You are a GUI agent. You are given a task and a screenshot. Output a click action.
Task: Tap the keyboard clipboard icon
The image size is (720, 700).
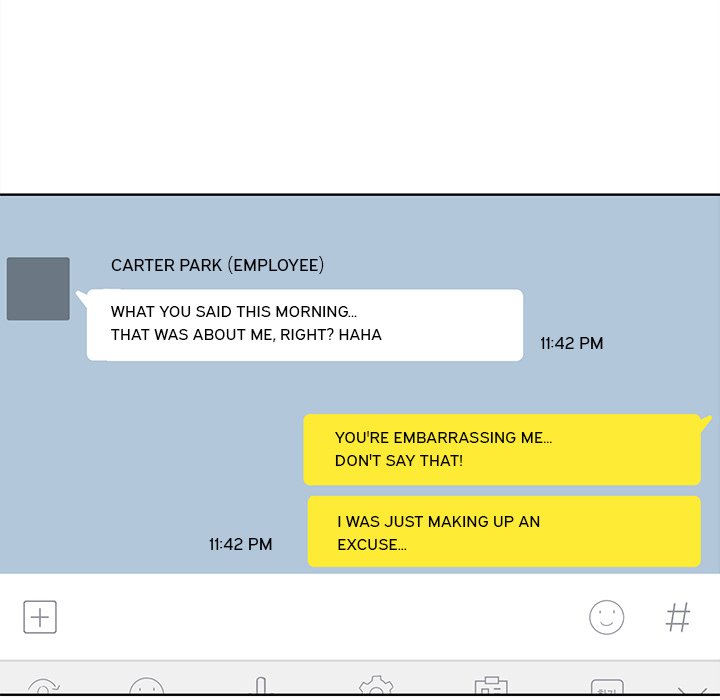[x=490, y=687]
